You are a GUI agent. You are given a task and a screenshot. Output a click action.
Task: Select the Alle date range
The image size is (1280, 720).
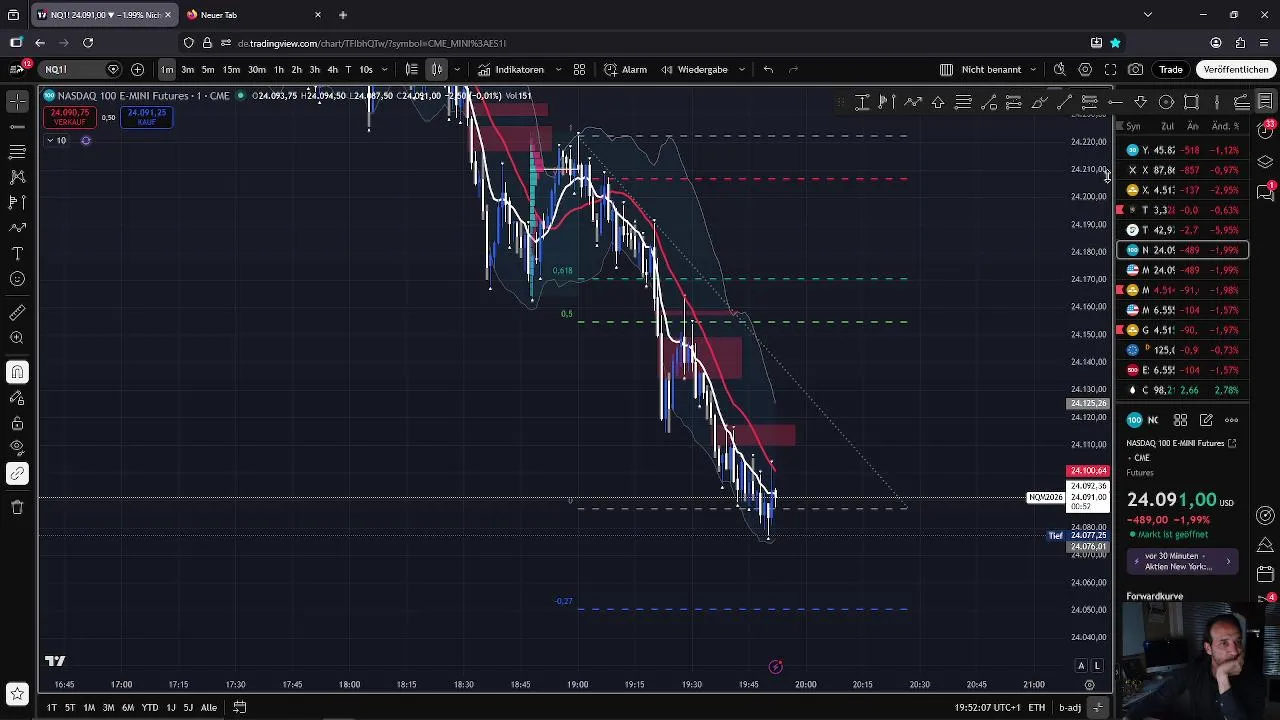point(209,707)
